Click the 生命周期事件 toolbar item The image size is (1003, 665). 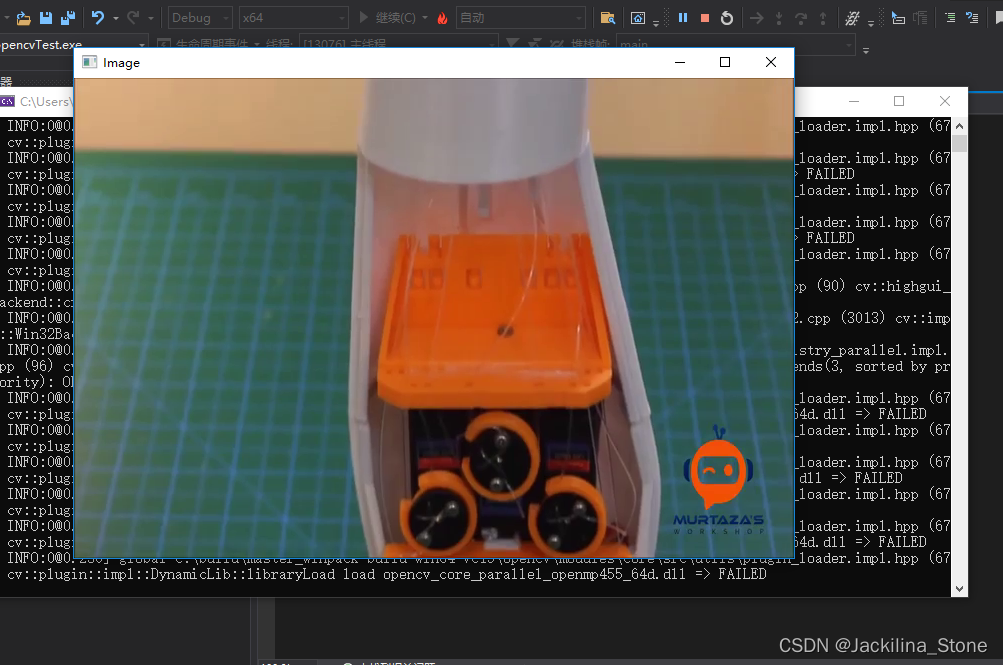205,42
